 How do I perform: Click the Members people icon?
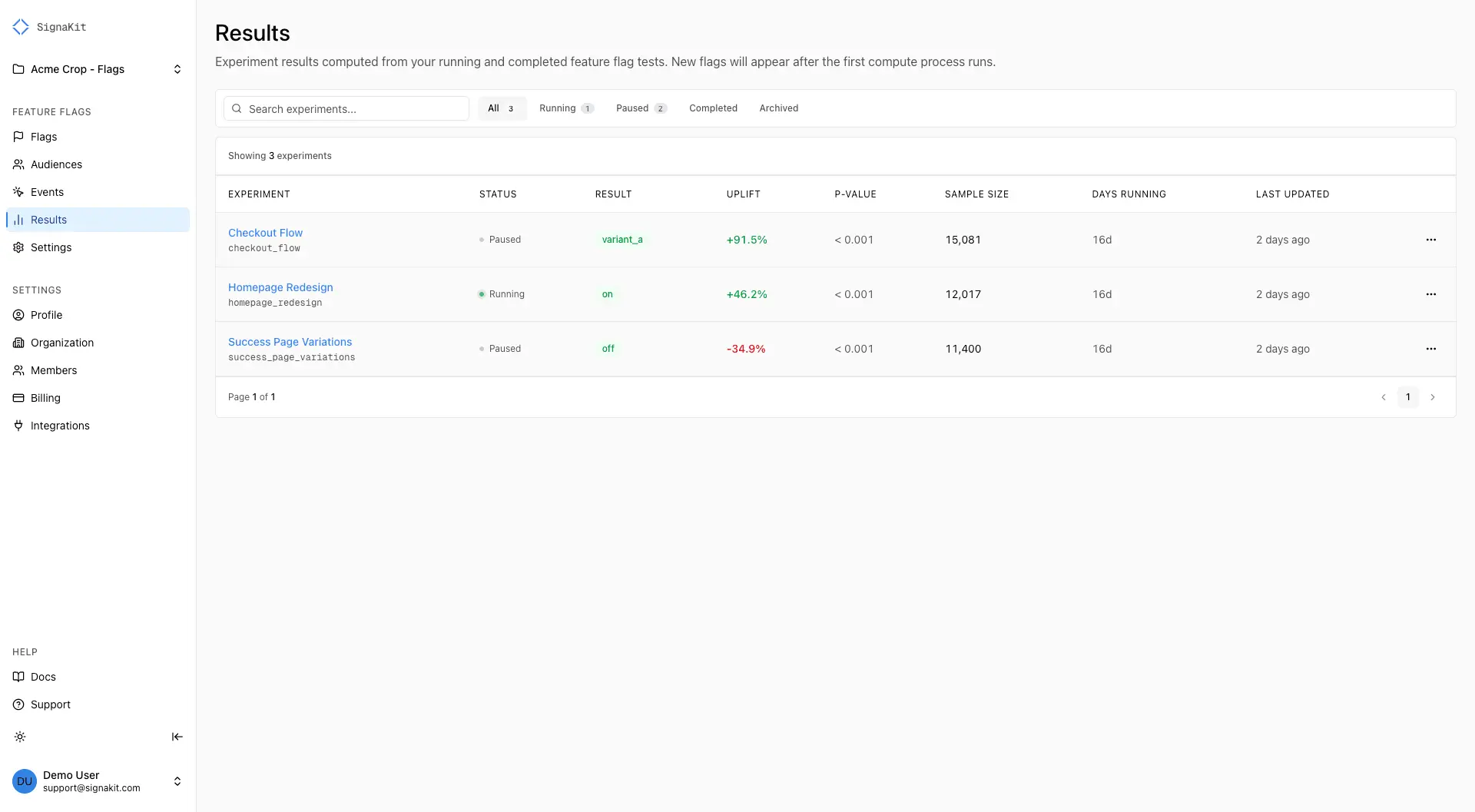point(18,370)
